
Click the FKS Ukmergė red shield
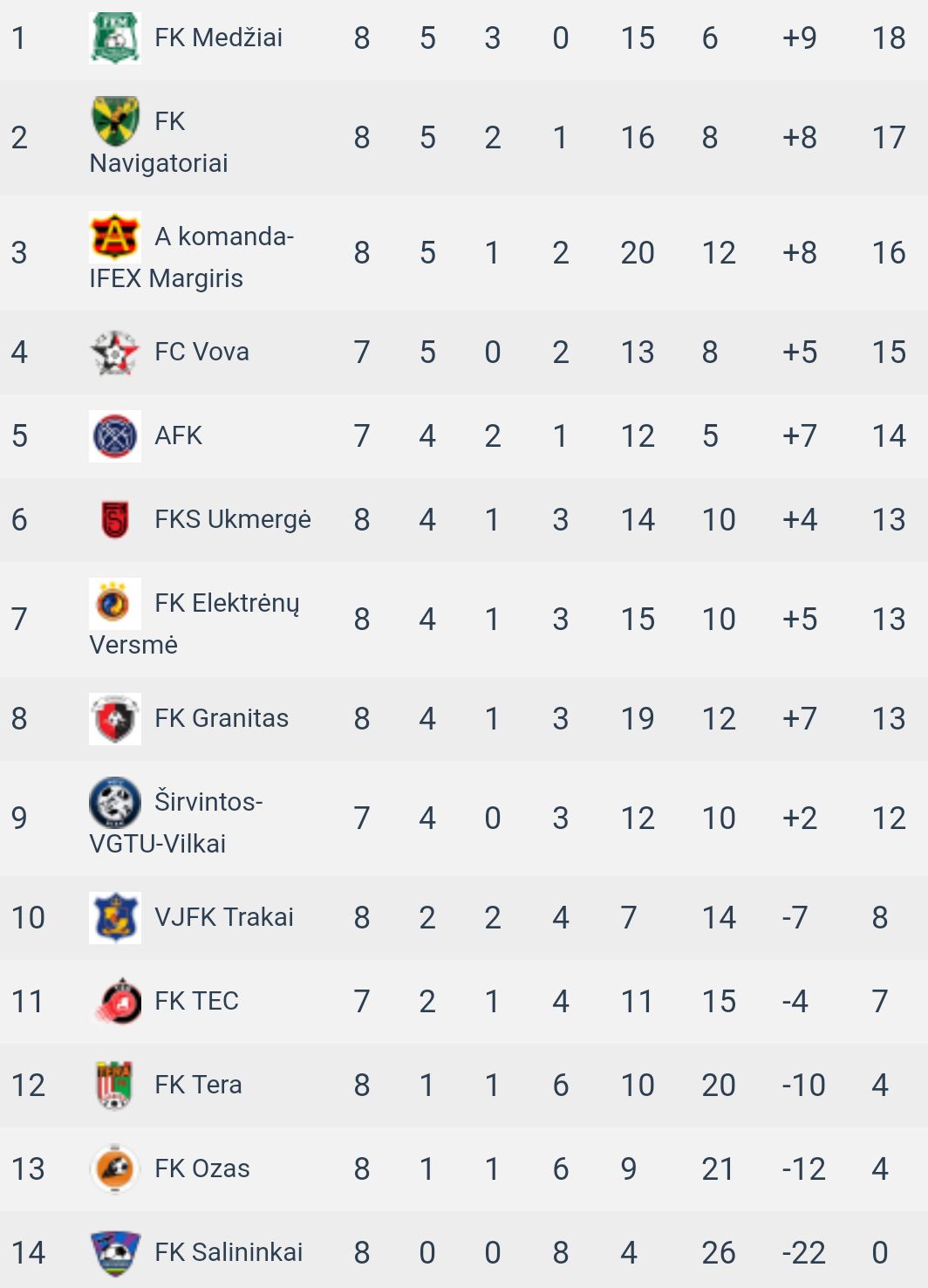(x=115, y=519)
